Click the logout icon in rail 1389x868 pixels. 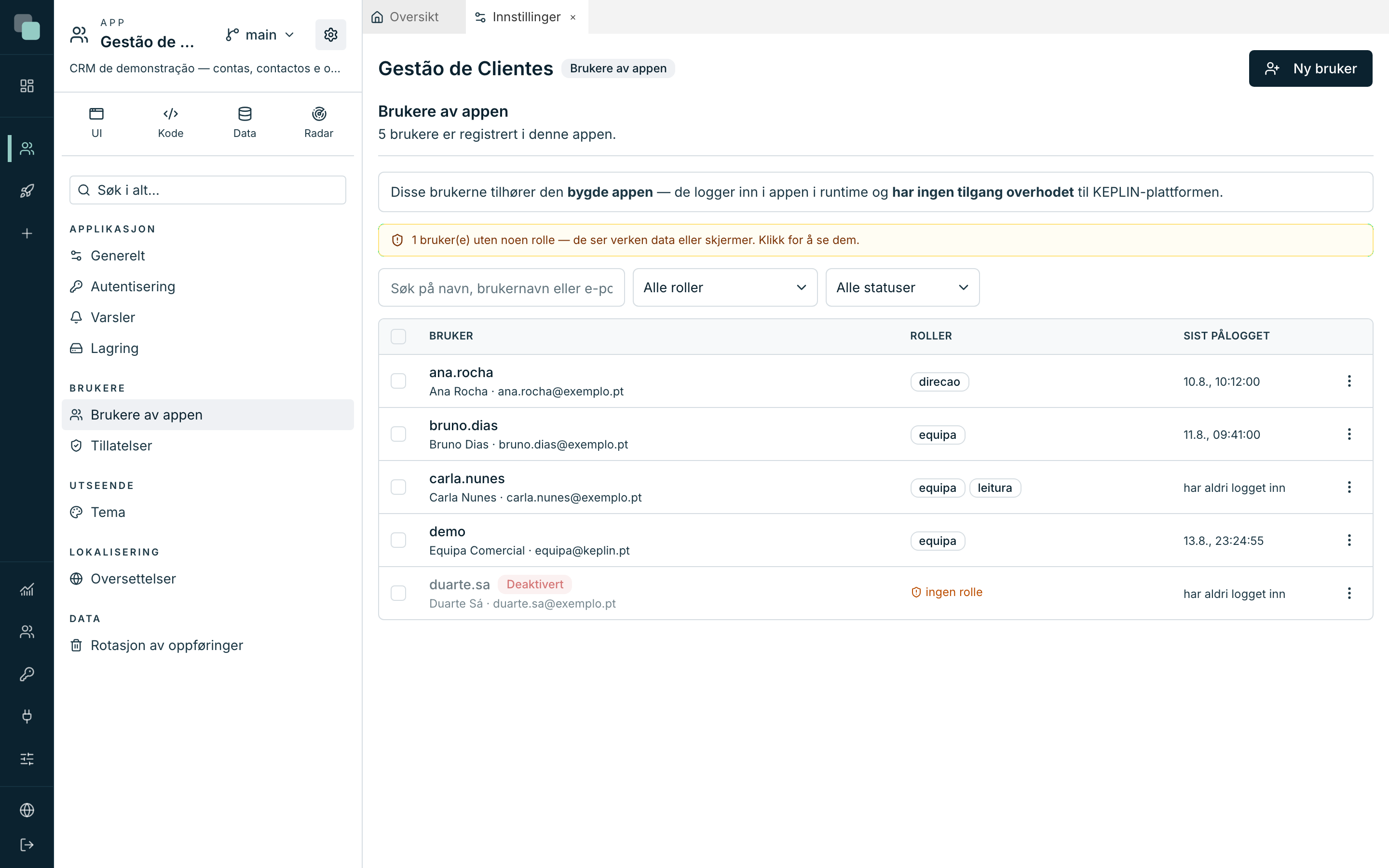point(27,845)
